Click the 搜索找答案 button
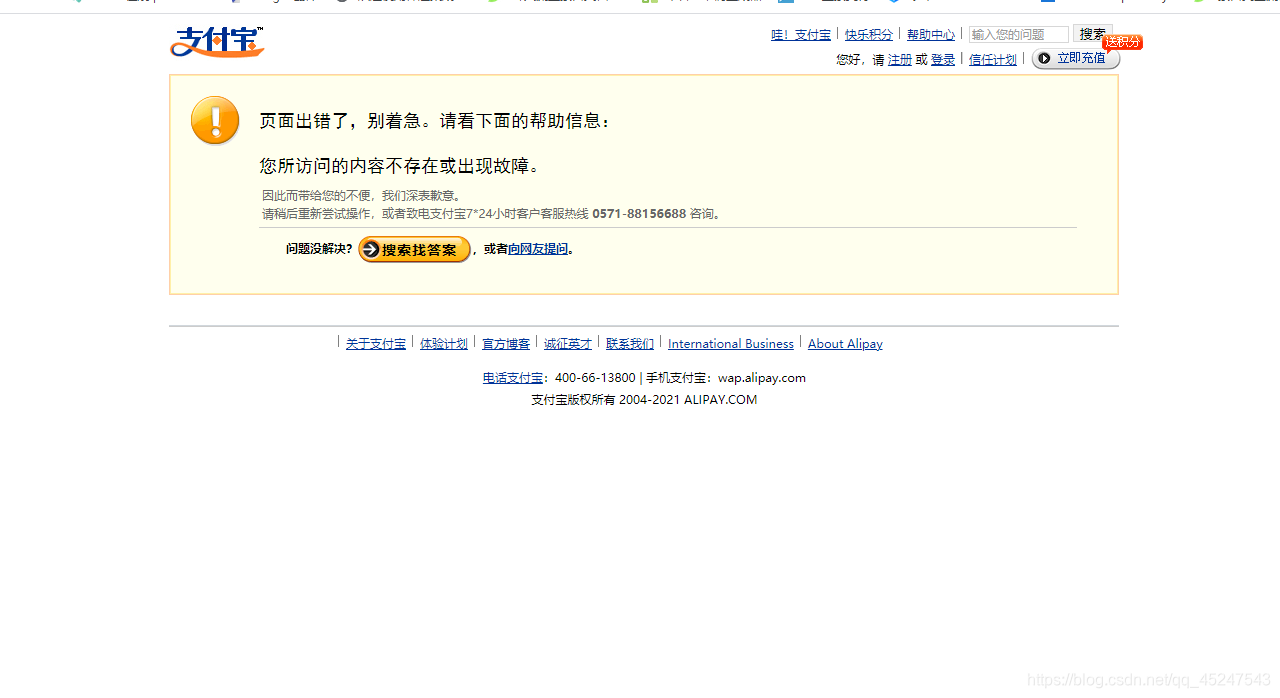 coord(414,249)
